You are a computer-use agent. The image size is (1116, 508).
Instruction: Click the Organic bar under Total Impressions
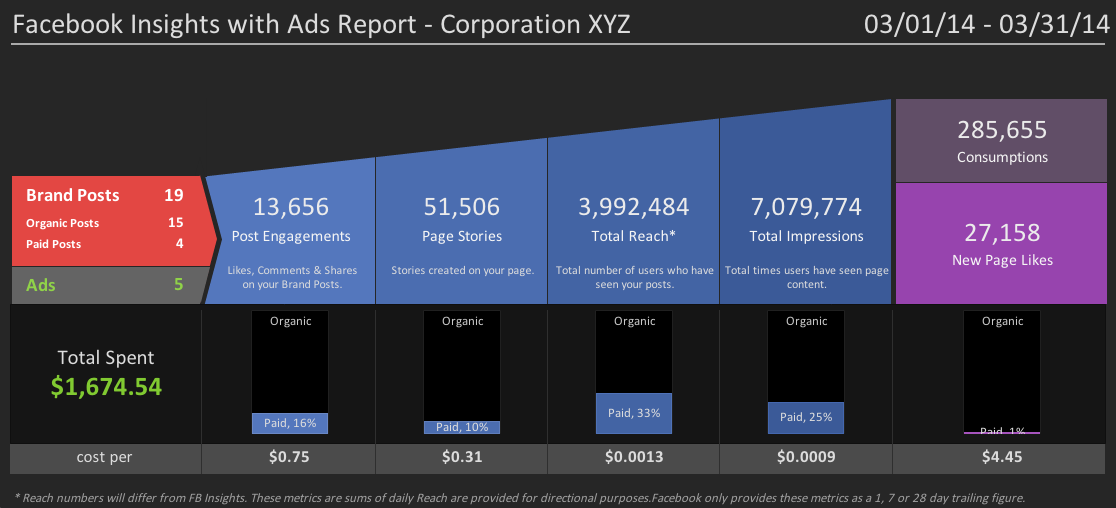pos(806,356)
